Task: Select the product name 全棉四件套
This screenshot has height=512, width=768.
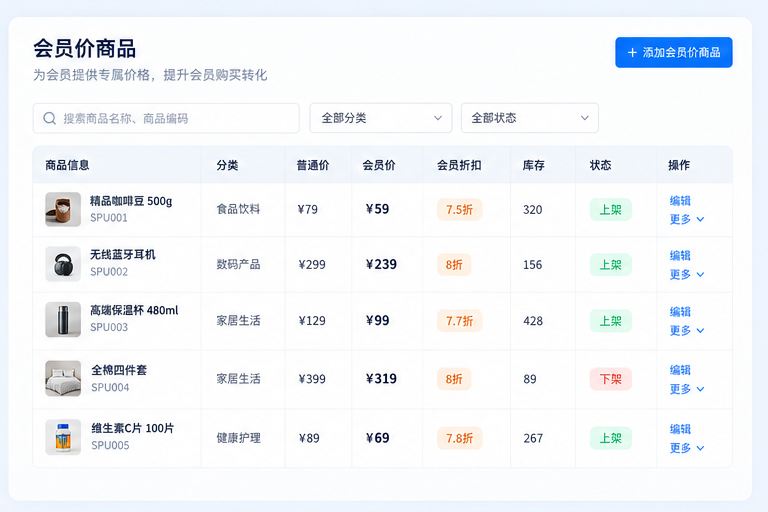Action: [119, 370]
